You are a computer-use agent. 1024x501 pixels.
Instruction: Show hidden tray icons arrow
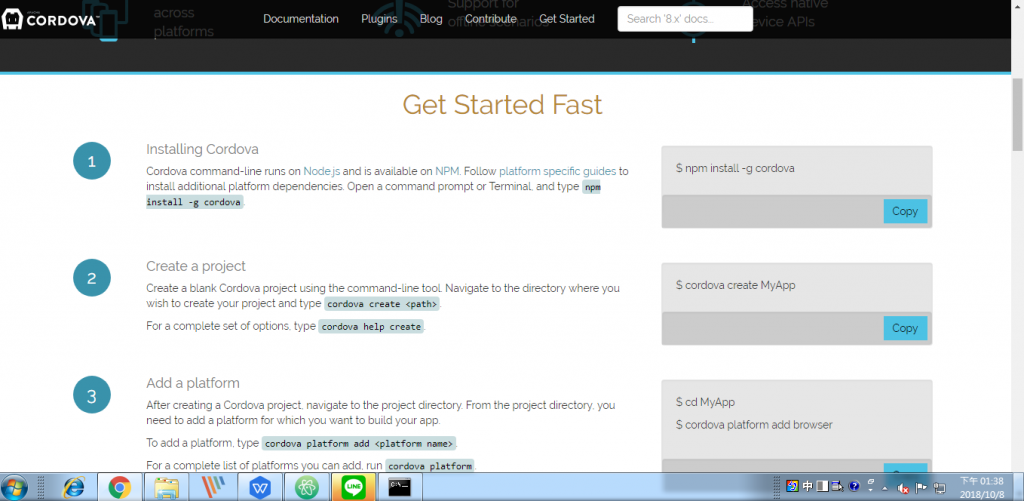click(885, 489)
